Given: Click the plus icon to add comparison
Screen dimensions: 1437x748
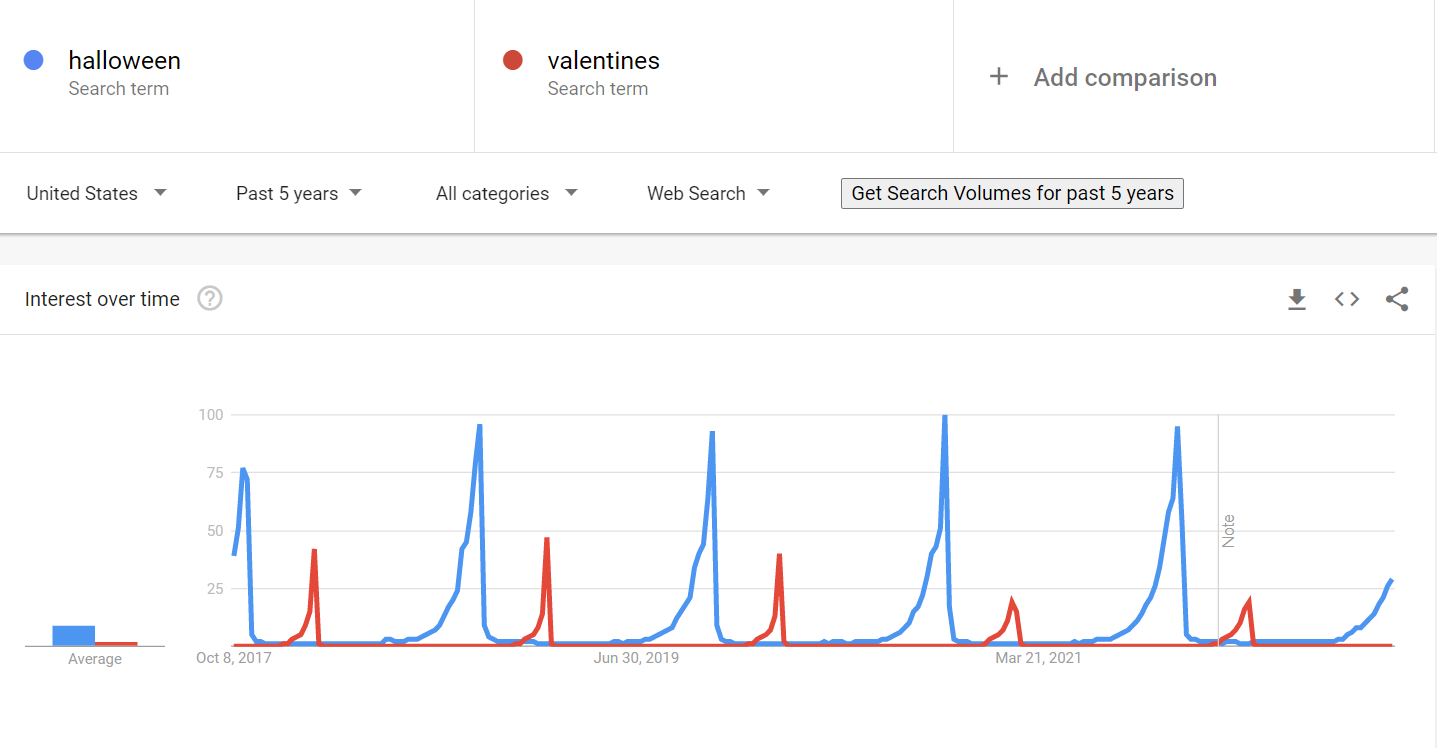Looking at the screenshot, I should click(998, 77).
